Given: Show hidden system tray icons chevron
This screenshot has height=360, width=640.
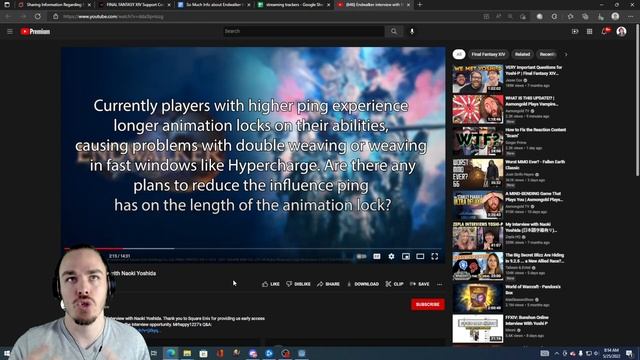Looking at the screenshot, I should (557, 353).
